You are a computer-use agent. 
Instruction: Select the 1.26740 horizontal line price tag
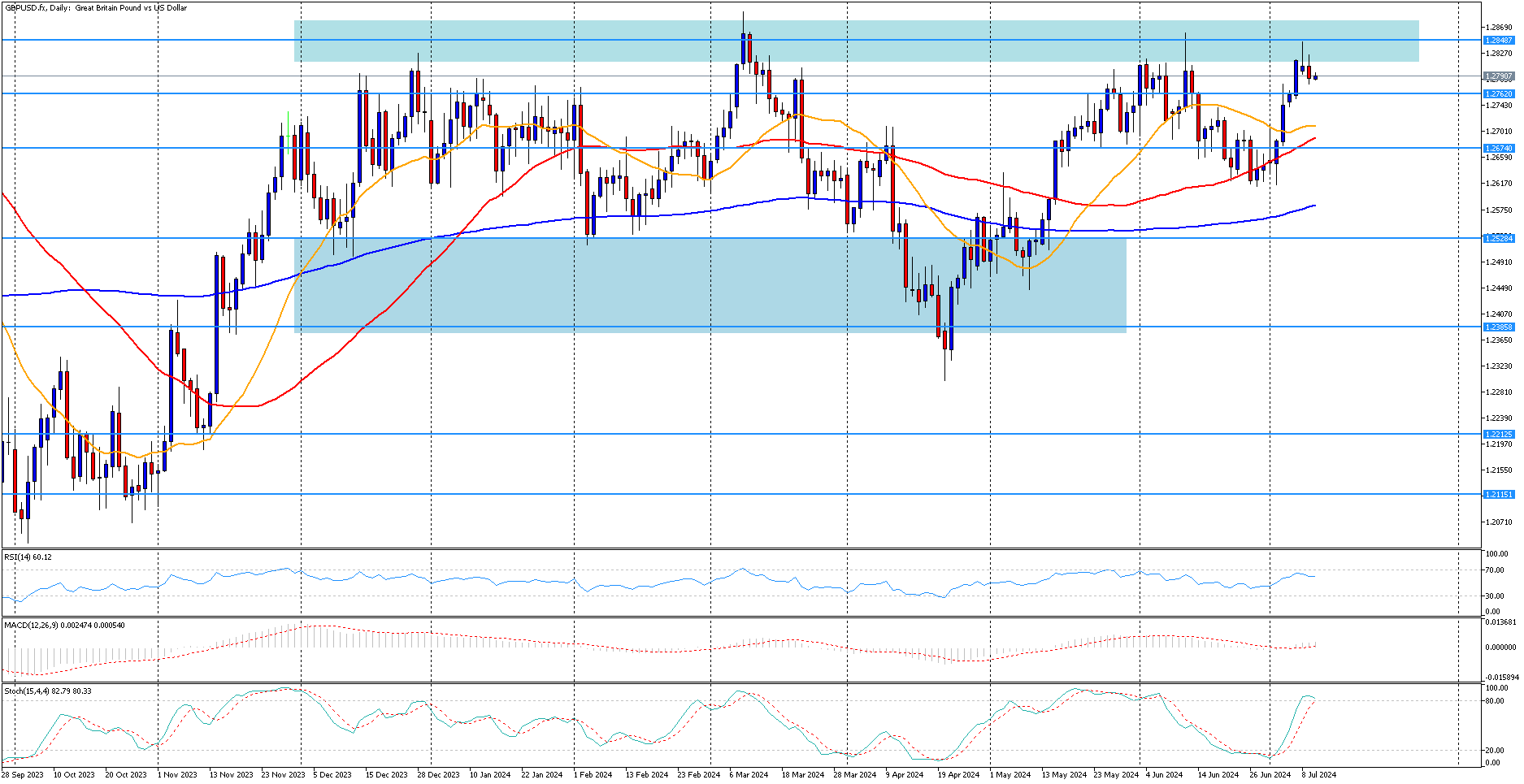coord(1499,148)
